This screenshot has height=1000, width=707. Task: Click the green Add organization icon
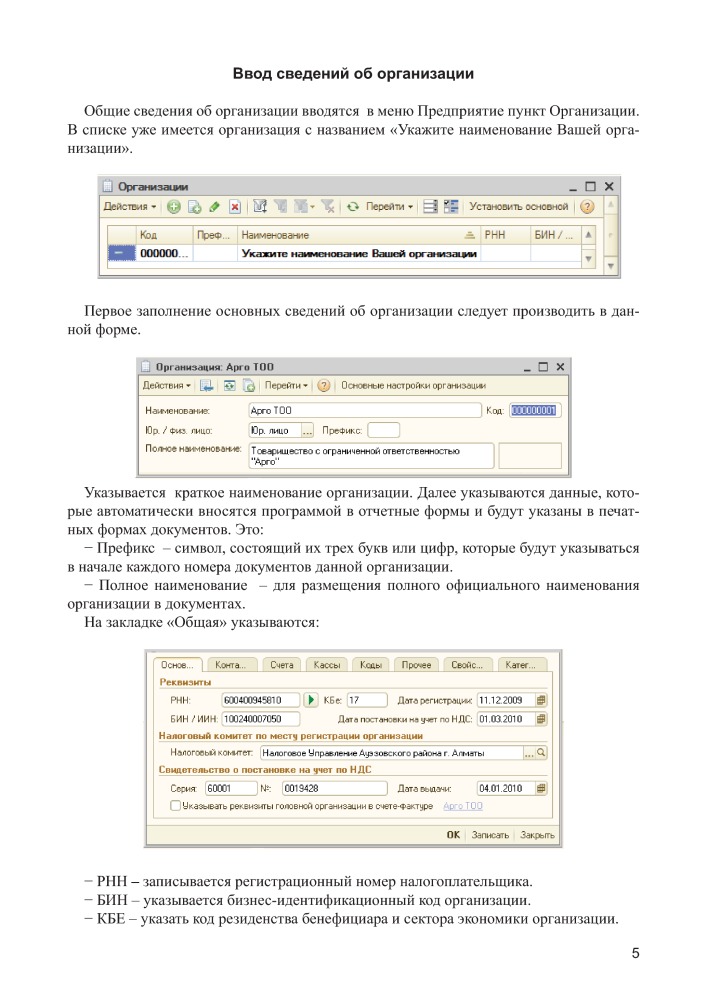(173, 207)
